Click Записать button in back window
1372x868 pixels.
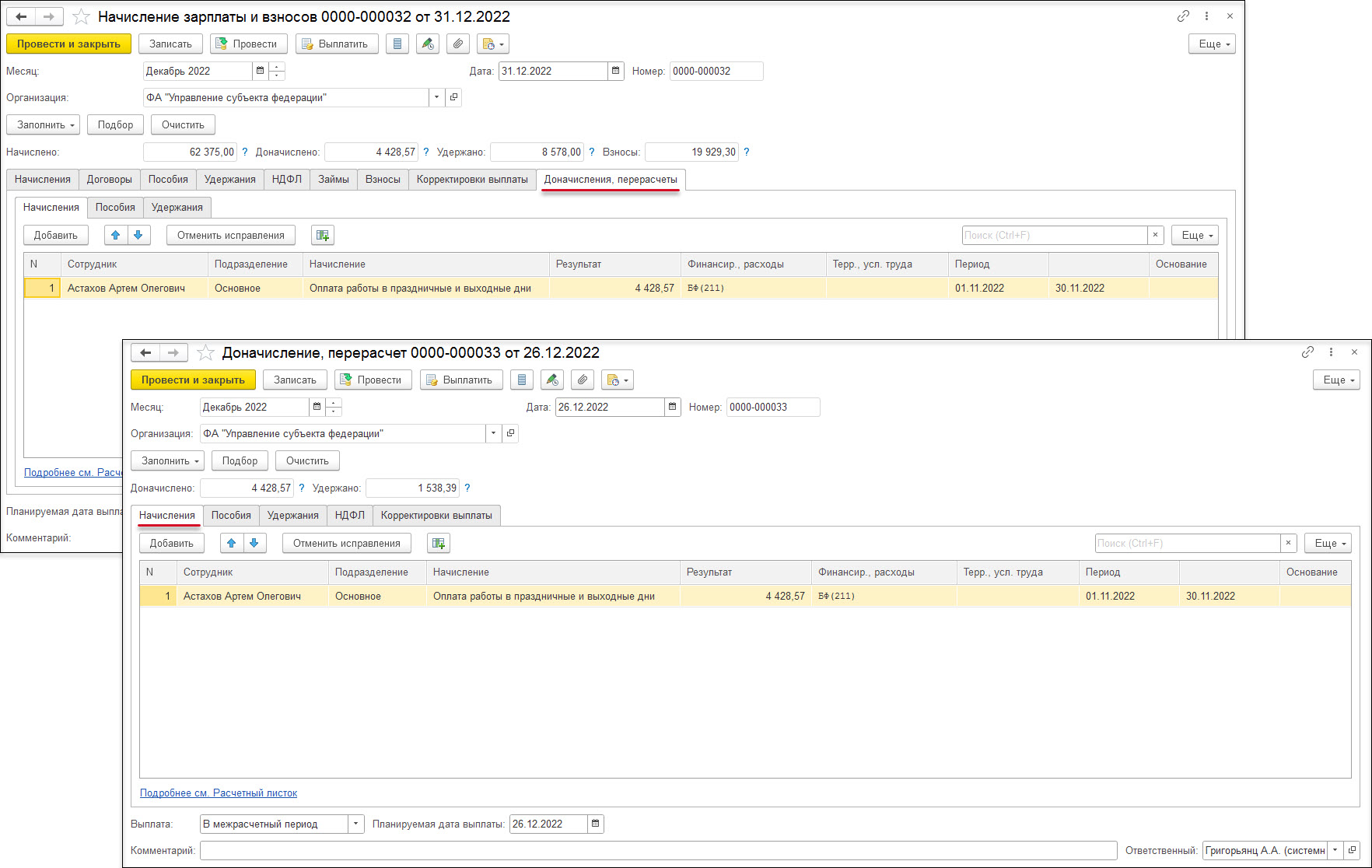click(170, 44)
